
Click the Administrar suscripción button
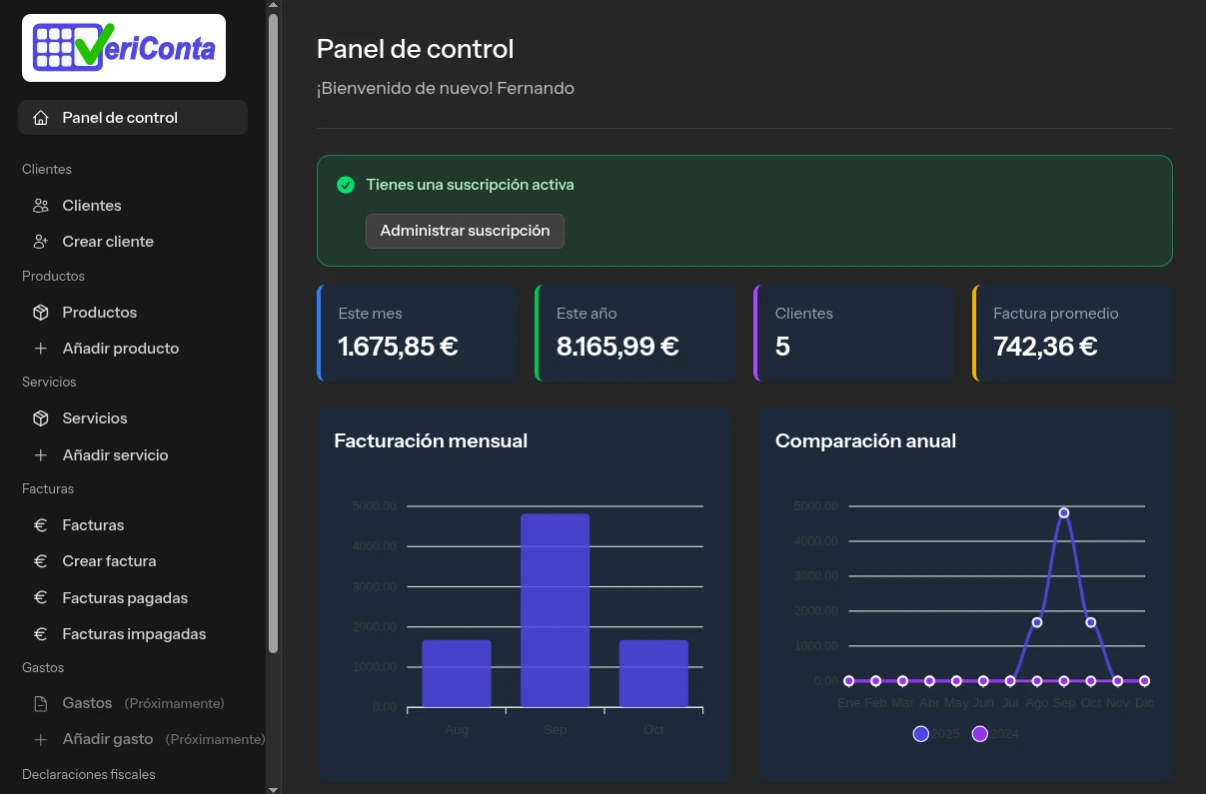(x=465, y=231)
